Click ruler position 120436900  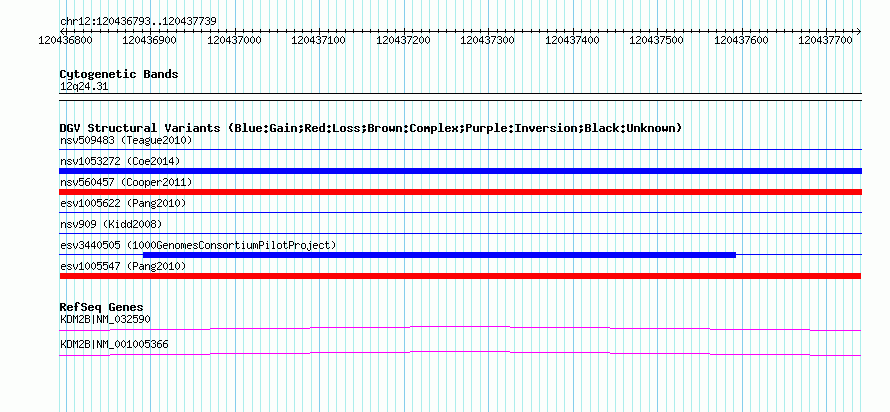click(x=149, y=40)
